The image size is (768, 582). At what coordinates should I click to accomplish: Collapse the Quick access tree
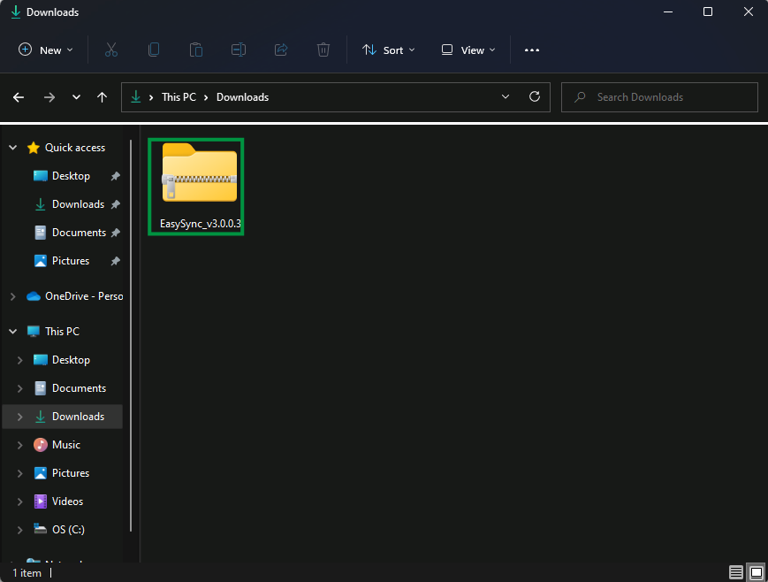(x=13, y=147)
